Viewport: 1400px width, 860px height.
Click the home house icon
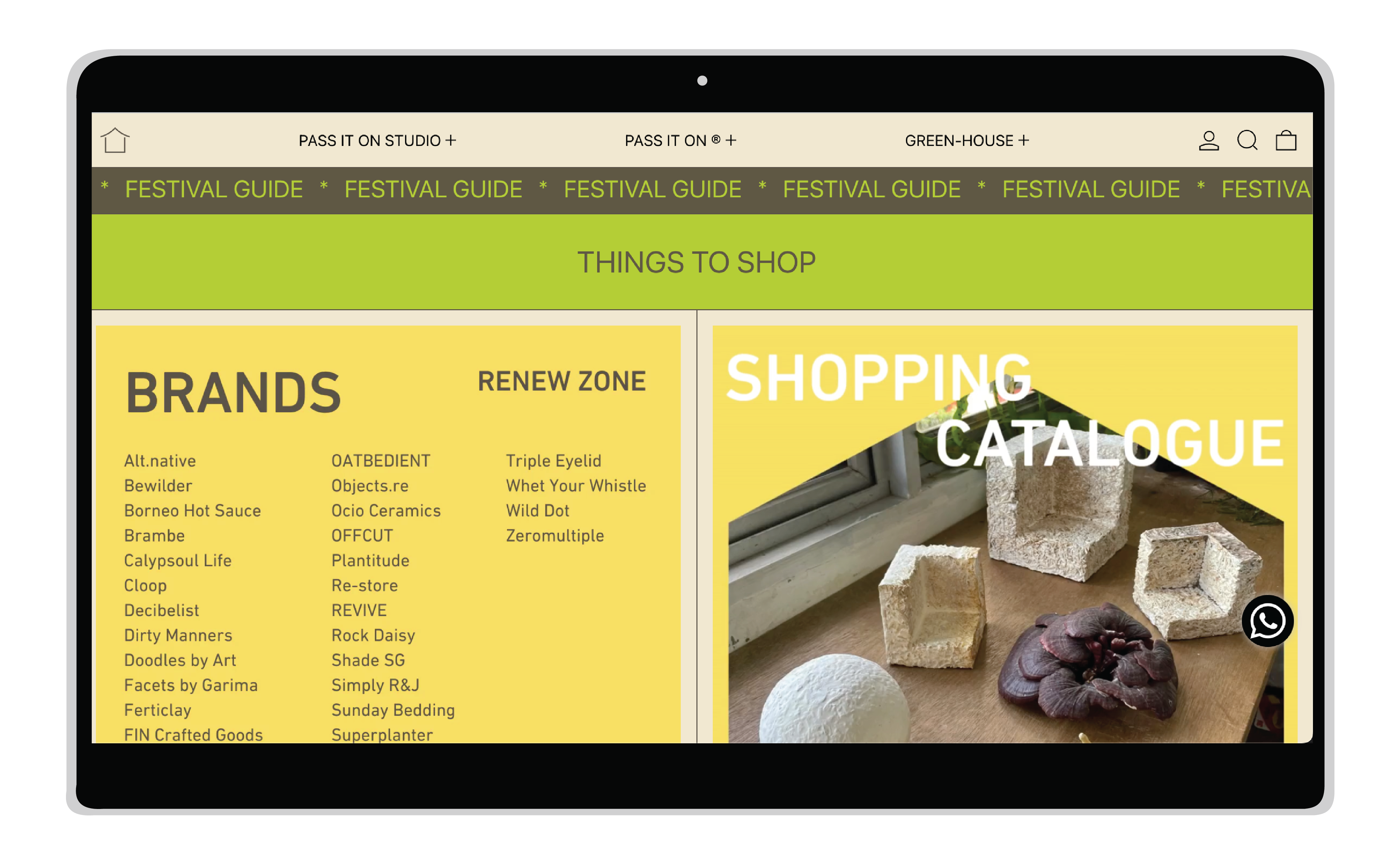(115, 140)
